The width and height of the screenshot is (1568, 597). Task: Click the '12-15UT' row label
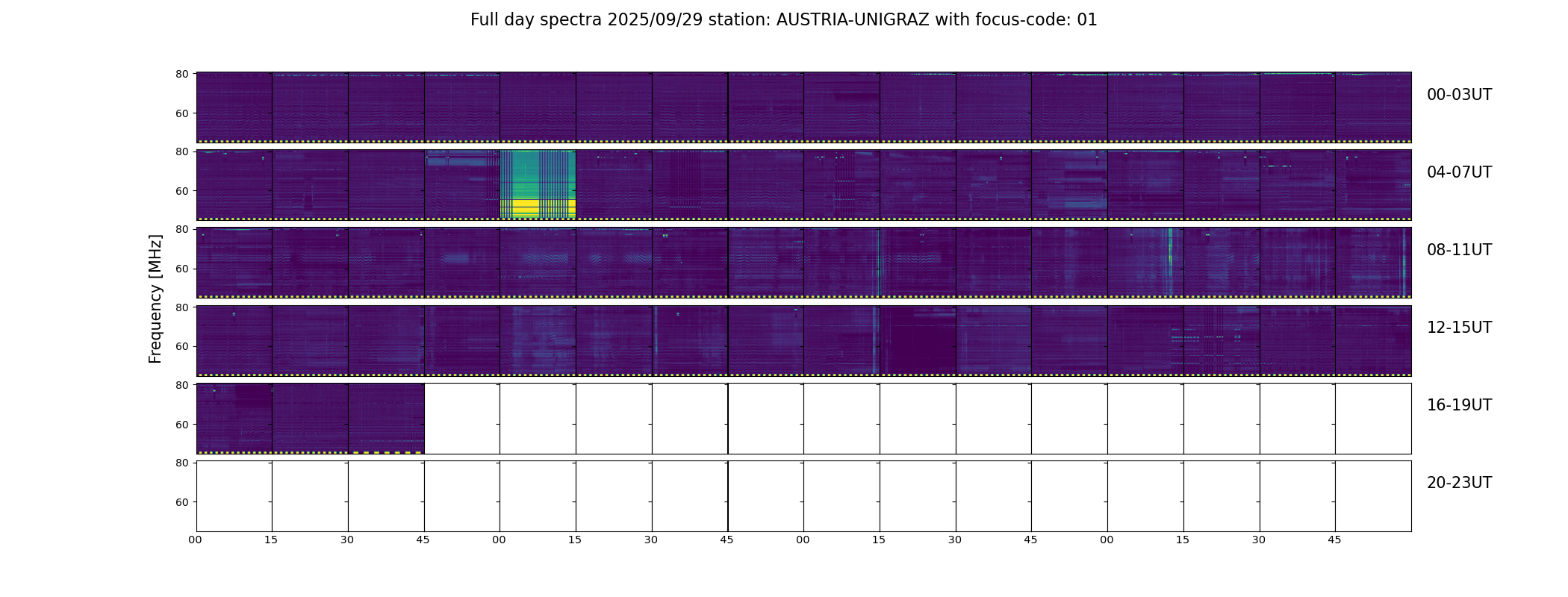click(x=1459, y=328)
